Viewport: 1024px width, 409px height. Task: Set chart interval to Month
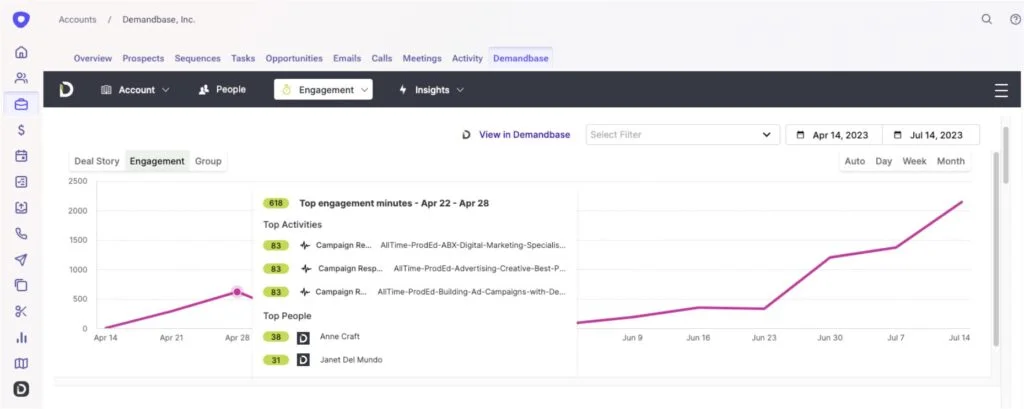pos(950,161)
